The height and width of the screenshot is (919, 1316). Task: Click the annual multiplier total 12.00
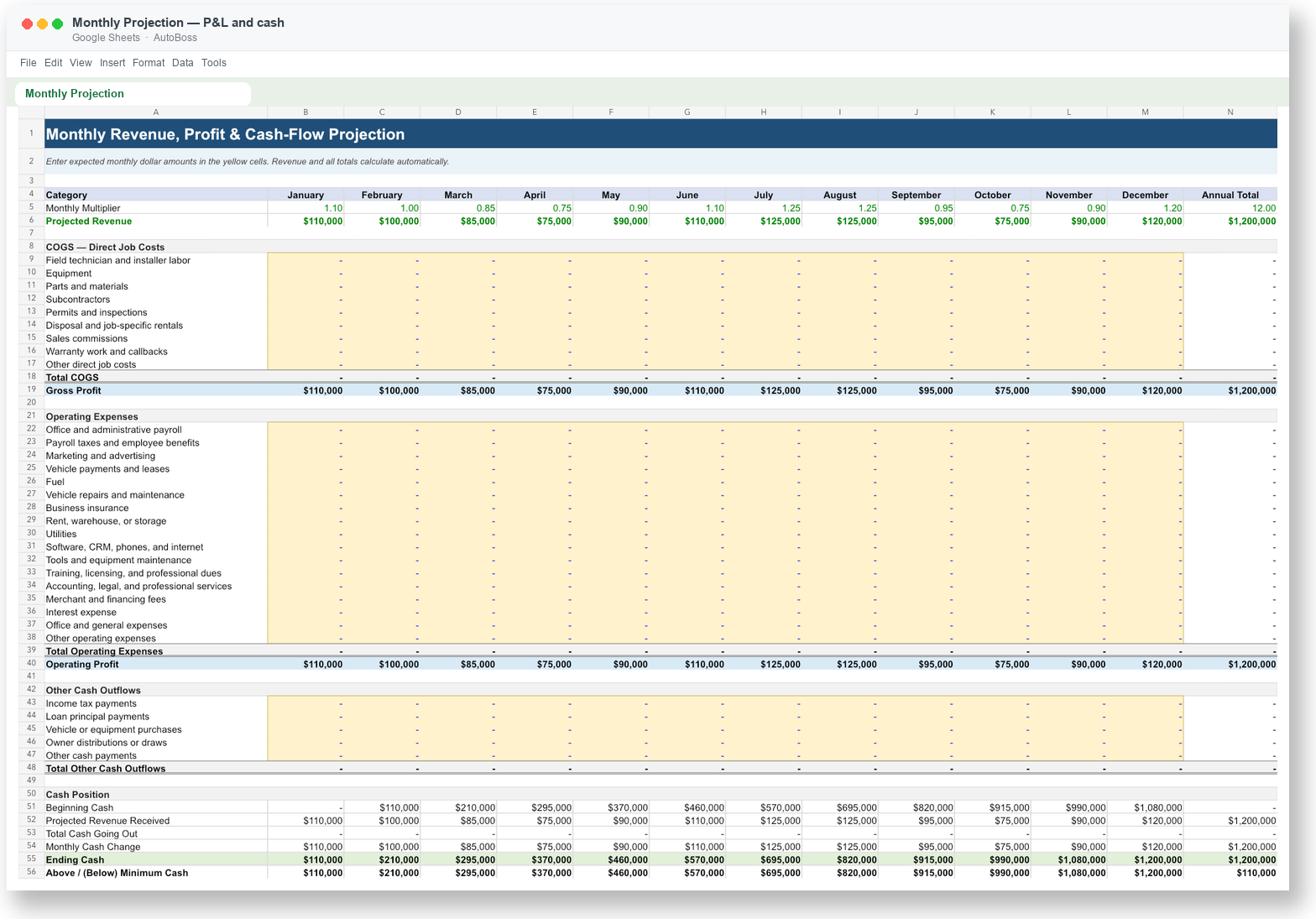(x=1230, y=208)
